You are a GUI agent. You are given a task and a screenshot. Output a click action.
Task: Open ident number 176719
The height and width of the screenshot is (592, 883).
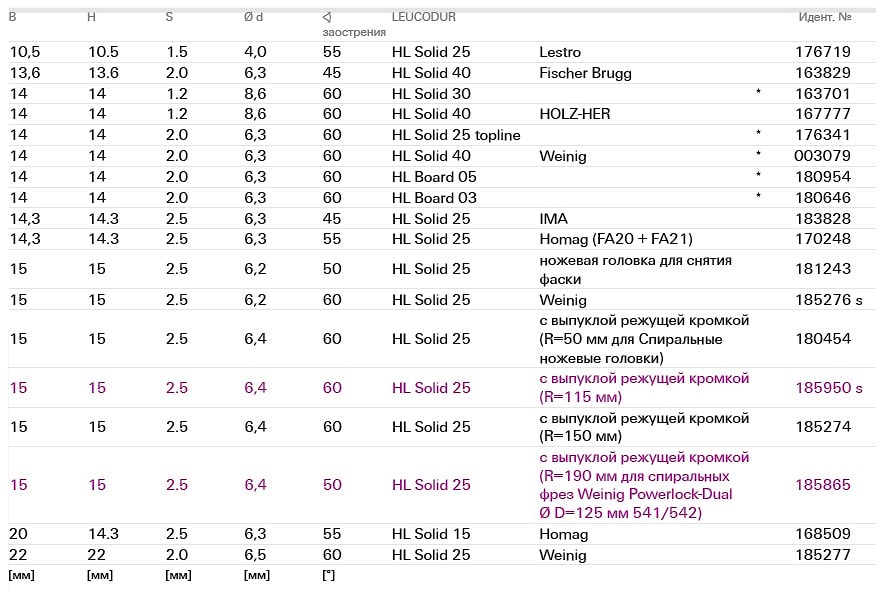(x=823, y=52)
